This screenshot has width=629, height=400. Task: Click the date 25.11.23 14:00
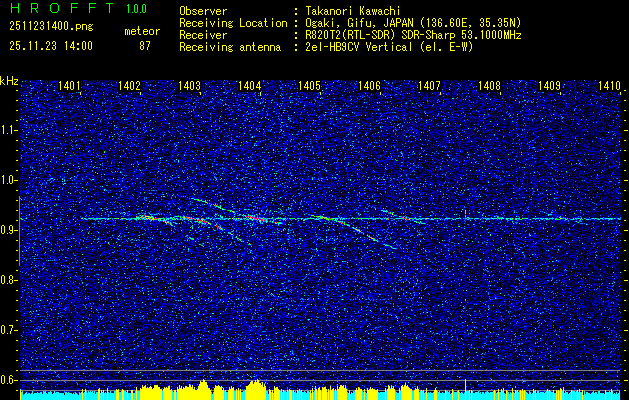tap(51, 46)
